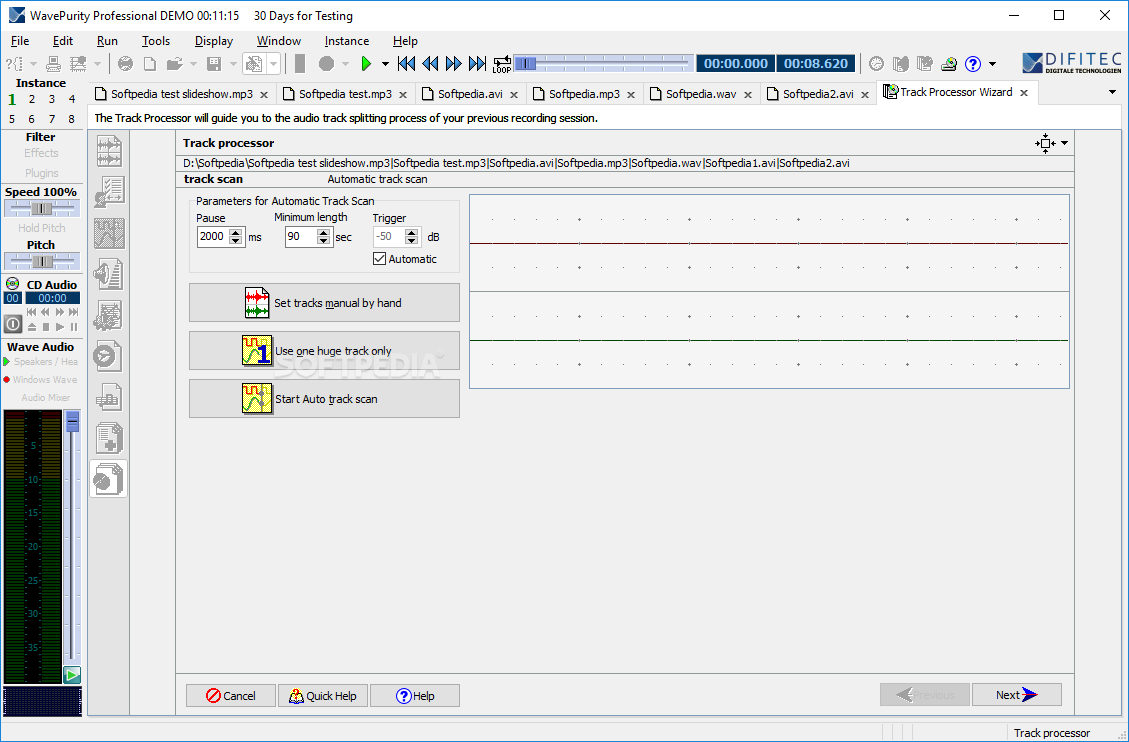Click the Pause value input field
The height and width of the screenshot is (742, 1129).
pyautogui.click(x=213, y=236)
